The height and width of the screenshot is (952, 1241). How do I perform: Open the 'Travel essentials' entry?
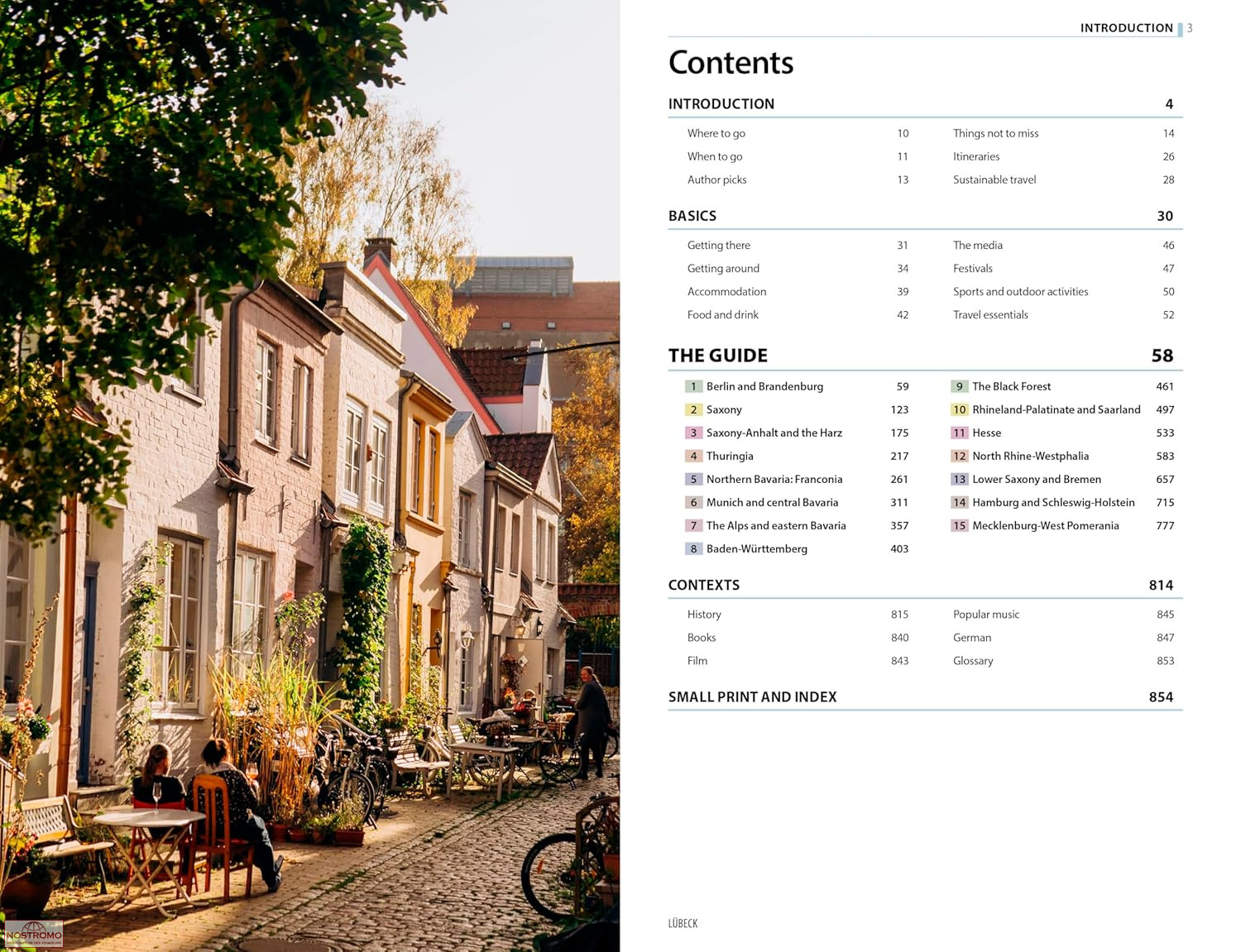pyautogui.click(x=990, y=314)
